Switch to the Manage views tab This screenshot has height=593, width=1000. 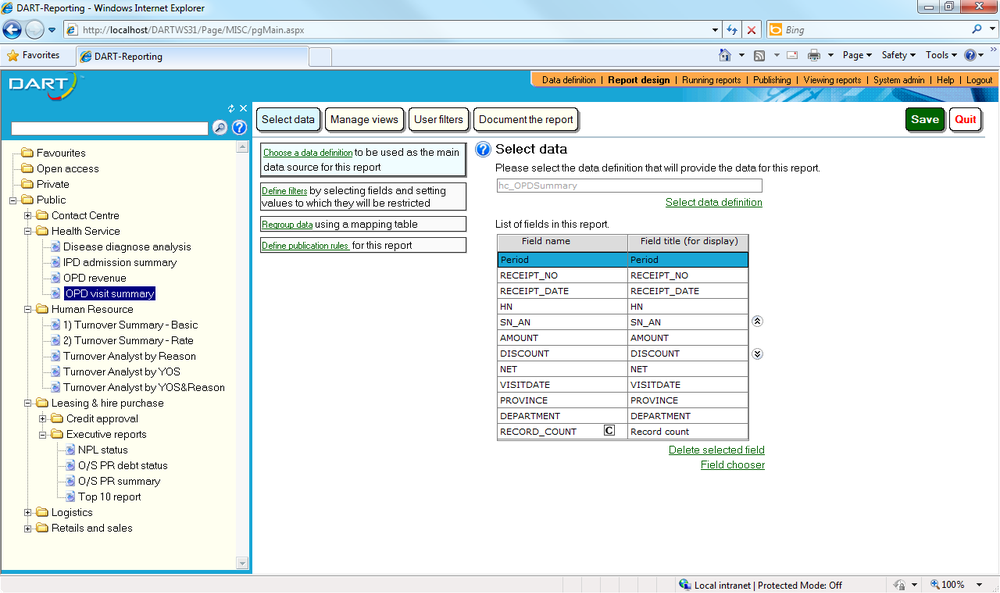point(364,119)
